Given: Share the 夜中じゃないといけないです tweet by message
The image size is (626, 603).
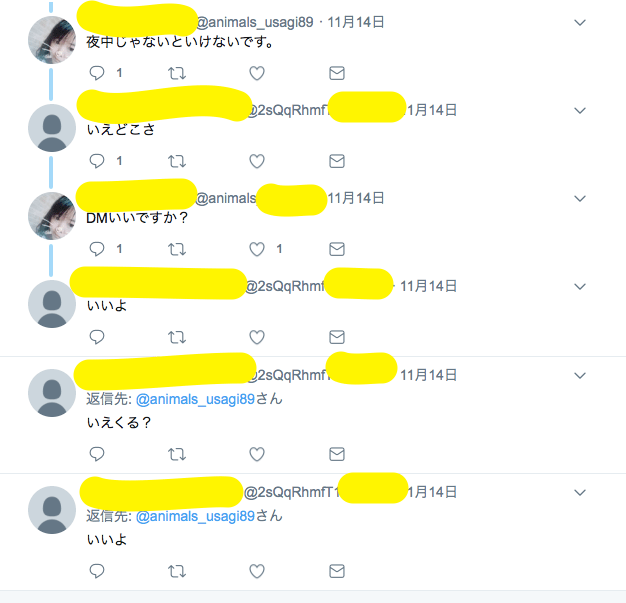Looking at the screenshot, I should click(x=337, y=73).
